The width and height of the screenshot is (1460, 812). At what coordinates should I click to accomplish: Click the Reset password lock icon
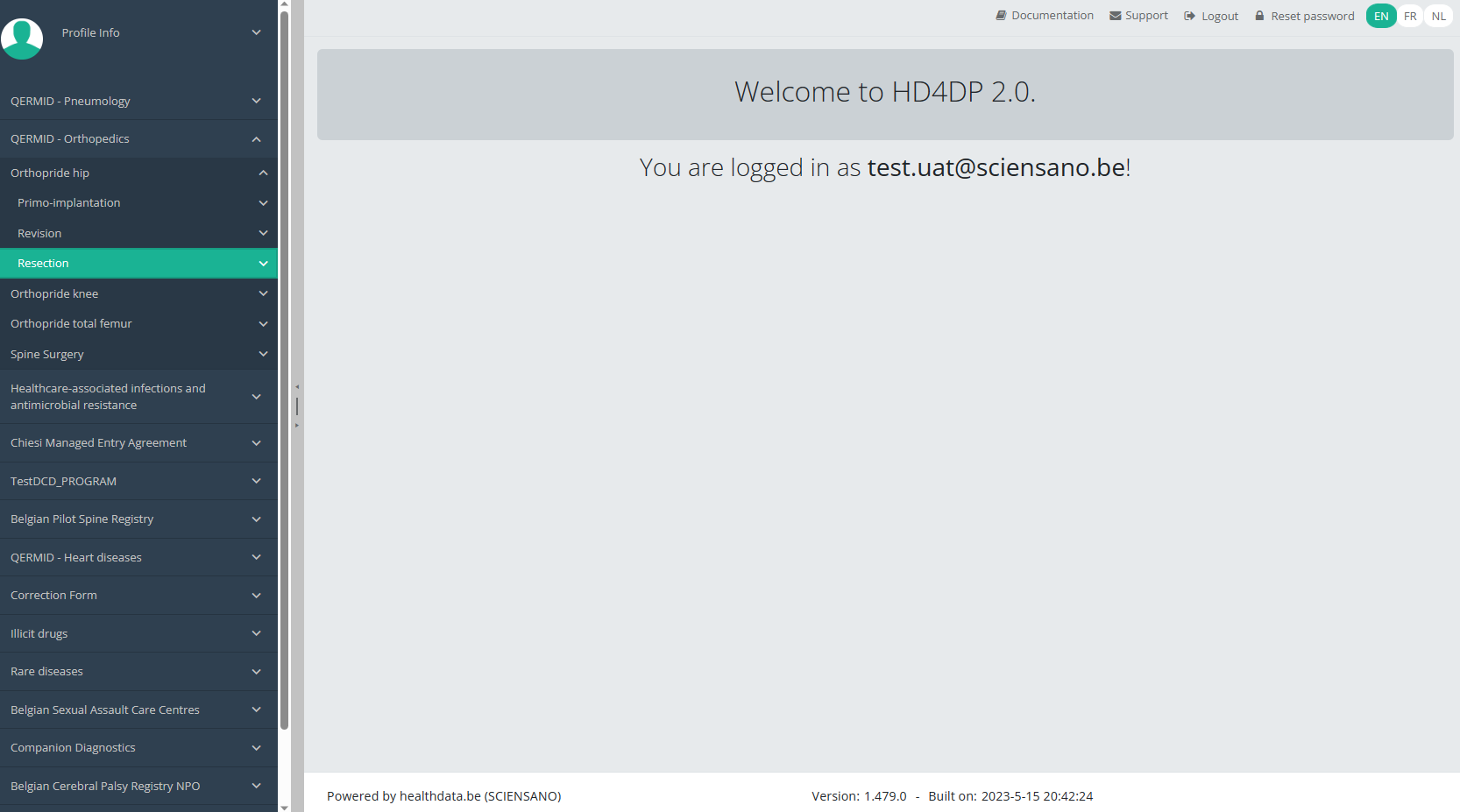pyautogui.click(x=1259, y=16)
